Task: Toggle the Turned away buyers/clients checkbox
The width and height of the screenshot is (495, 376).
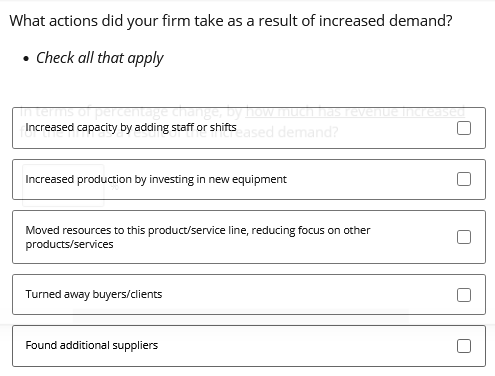Action: click(x=464, y=295)
